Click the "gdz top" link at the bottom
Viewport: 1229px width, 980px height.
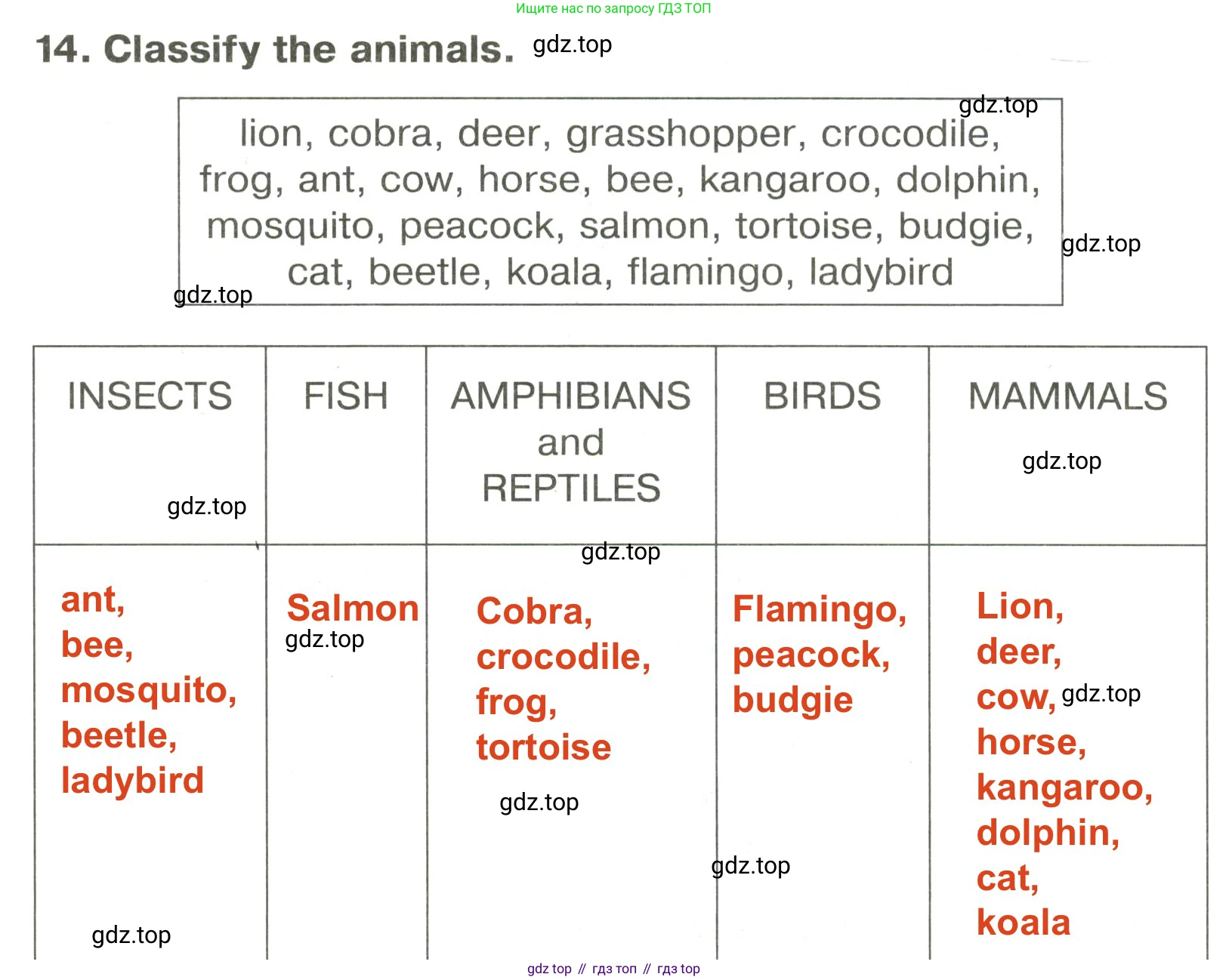tap(549, 969)
